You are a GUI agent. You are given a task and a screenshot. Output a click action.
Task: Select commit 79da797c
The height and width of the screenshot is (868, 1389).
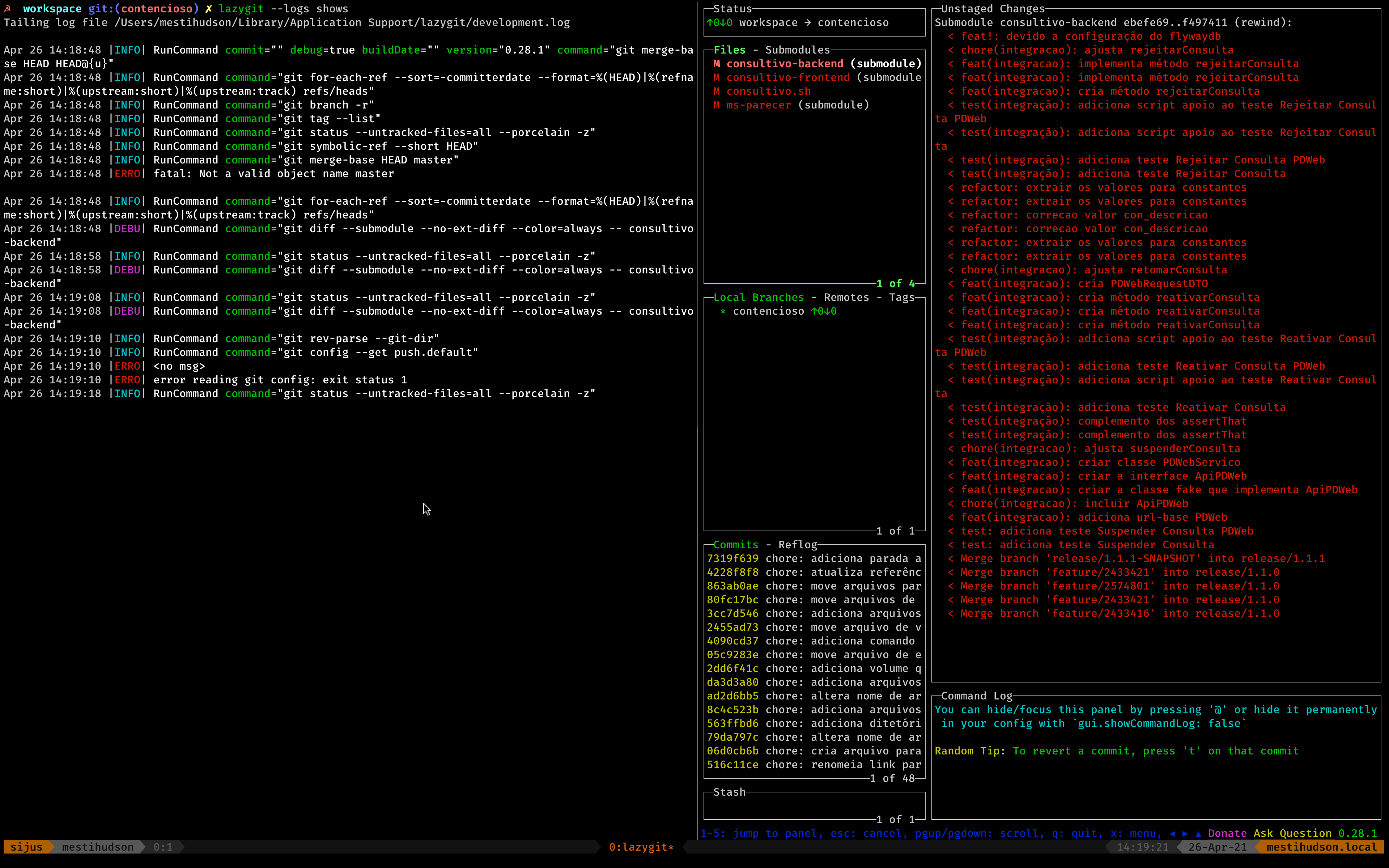[x=814, y=738]
